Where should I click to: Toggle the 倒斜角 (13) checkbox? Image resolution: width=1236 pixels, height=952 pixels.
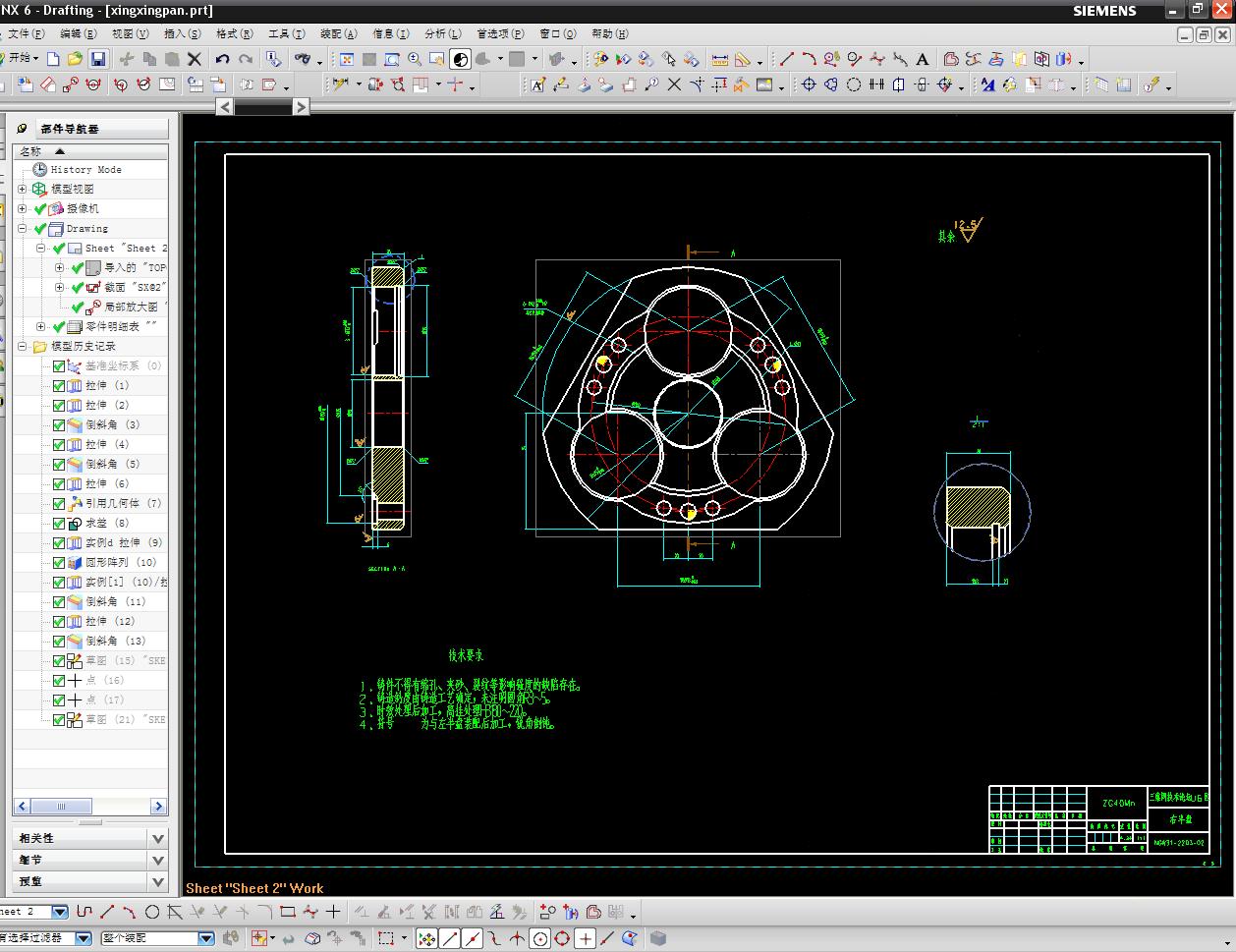59,642
